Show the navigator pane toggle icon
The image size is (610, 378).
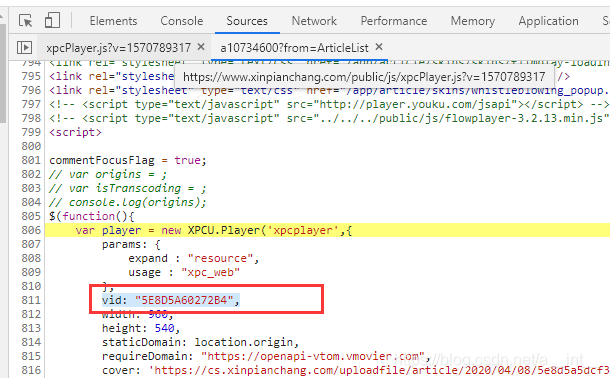click(x=24, y=47)
